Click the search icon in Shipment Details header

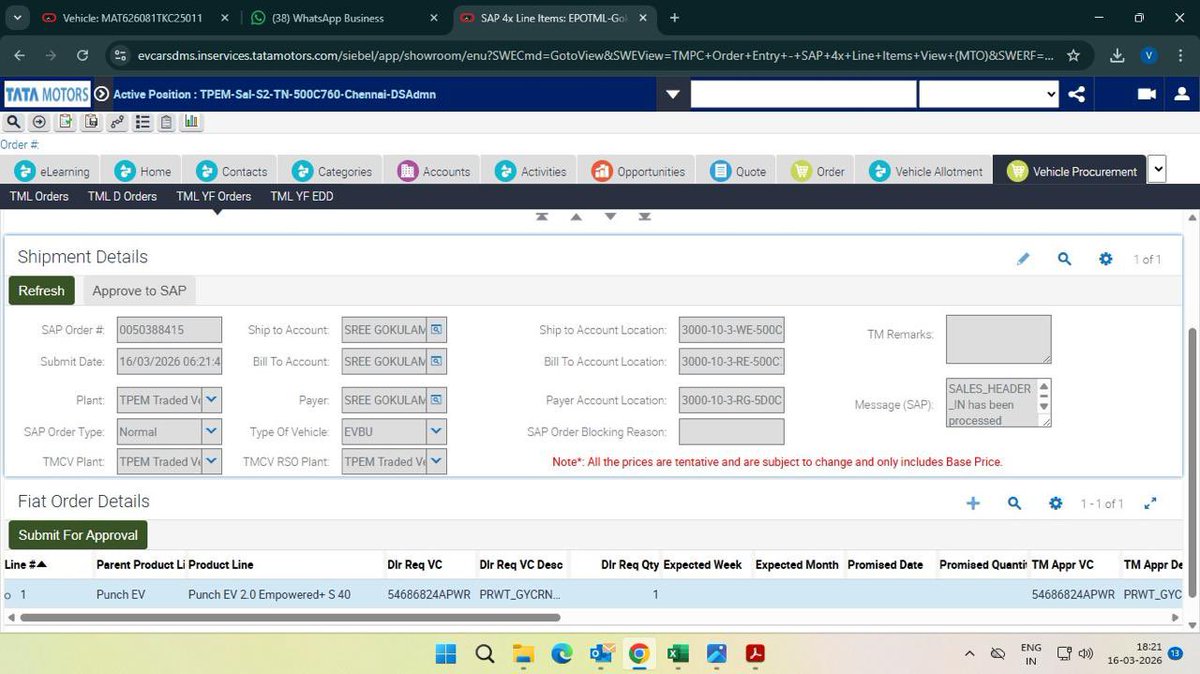(1064, 259)
